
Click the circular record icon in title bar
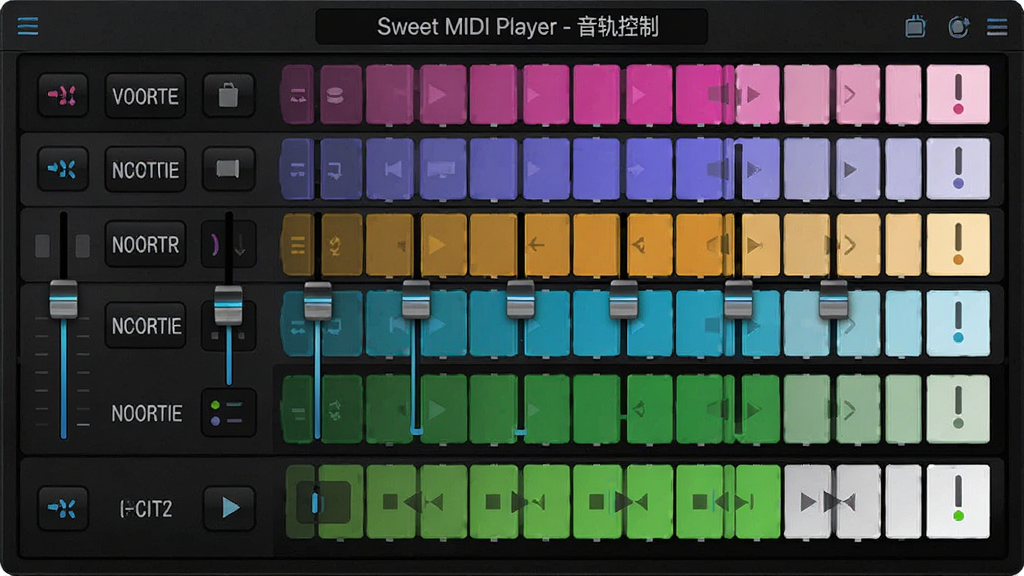click(x=958, y=27)
